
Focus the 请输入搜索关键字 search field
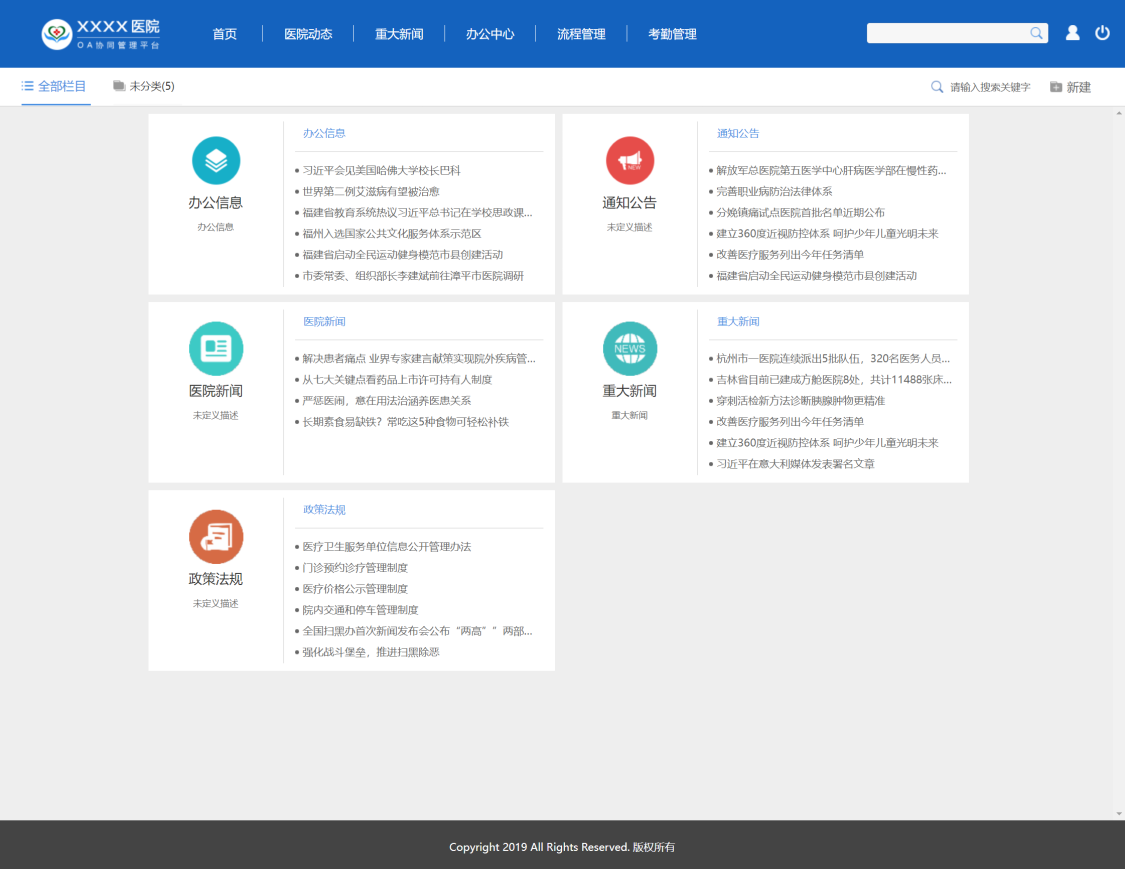coord(989,88)
